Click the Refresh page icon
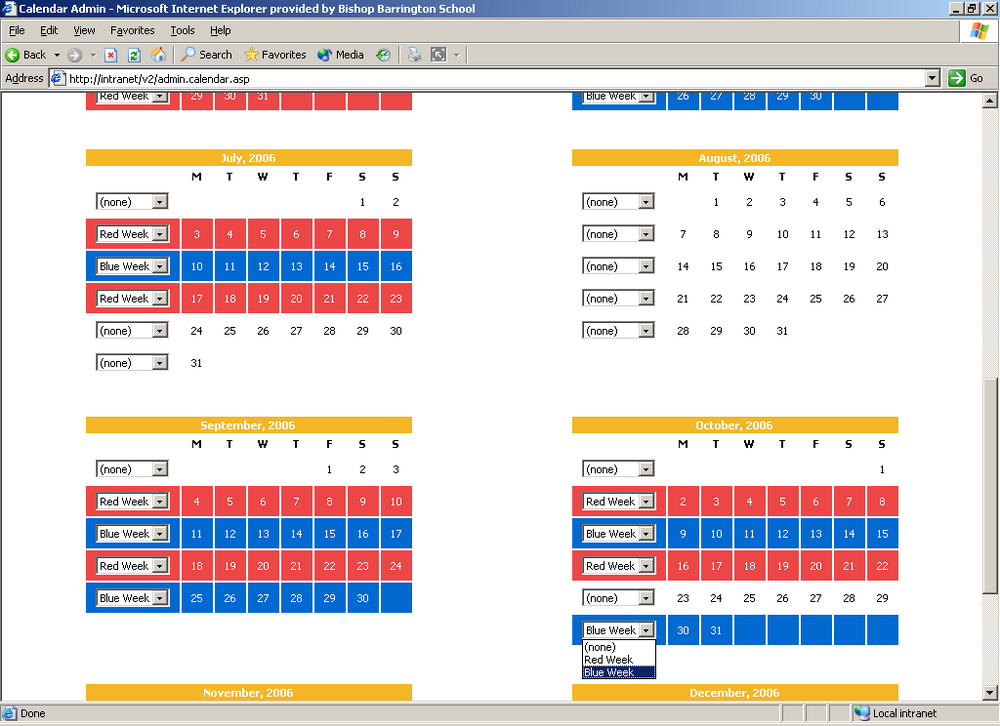 [134, 55]
